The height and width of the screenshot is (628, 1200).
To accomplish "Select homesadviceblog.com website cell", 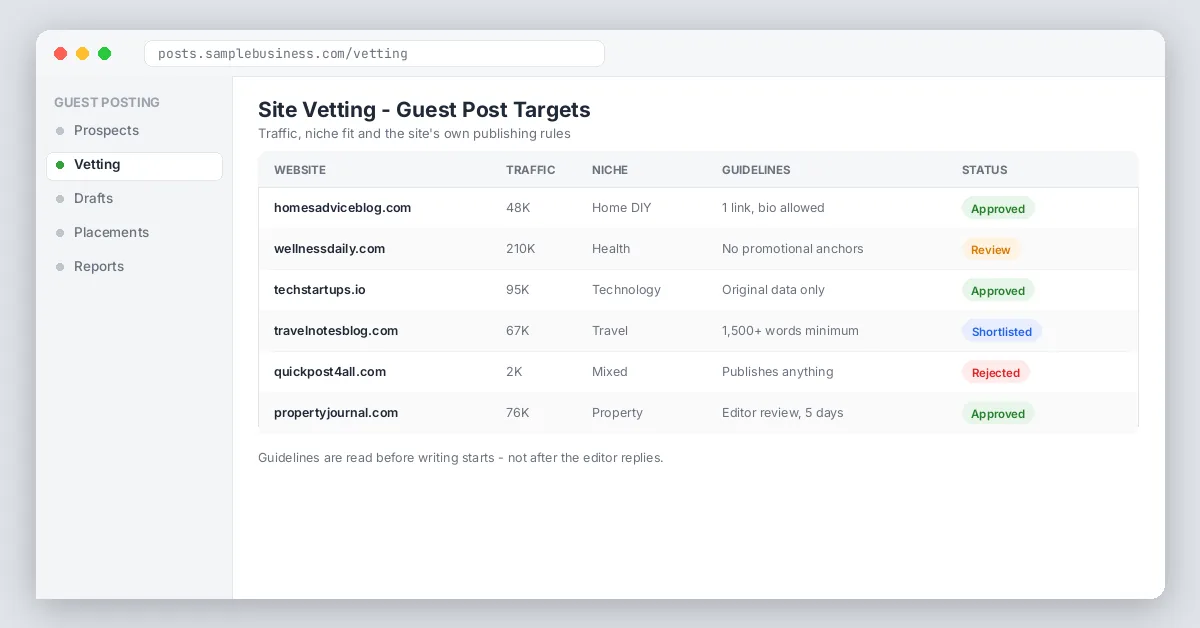I will (x=343, y=208).
